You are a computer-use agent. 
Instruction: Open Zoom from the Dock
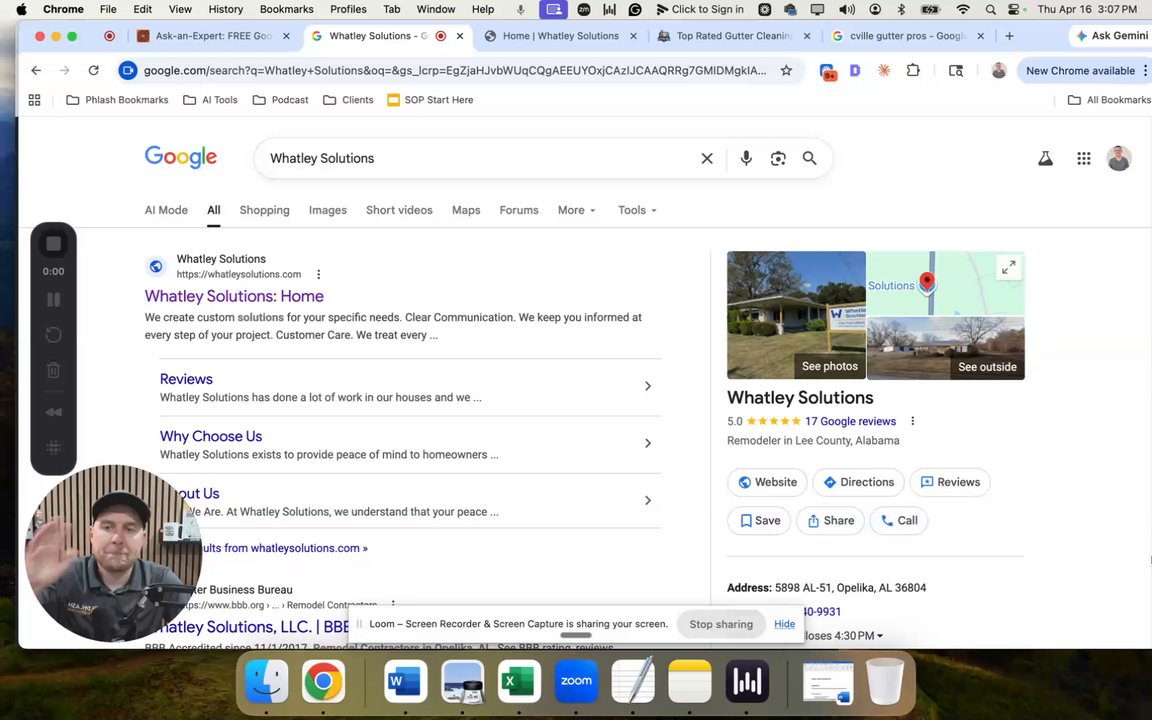576,682
